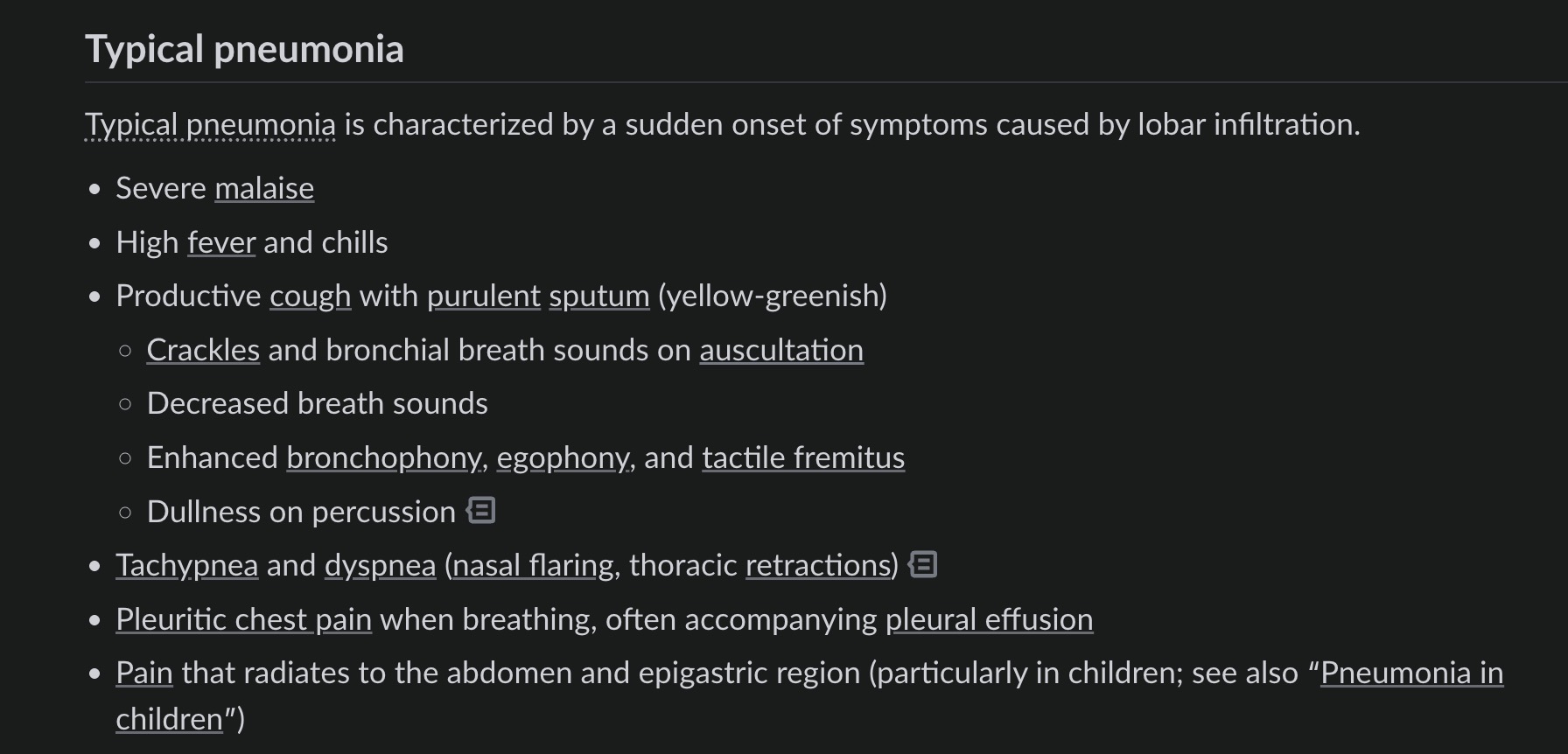Open the malaise link

click(264, 189)
